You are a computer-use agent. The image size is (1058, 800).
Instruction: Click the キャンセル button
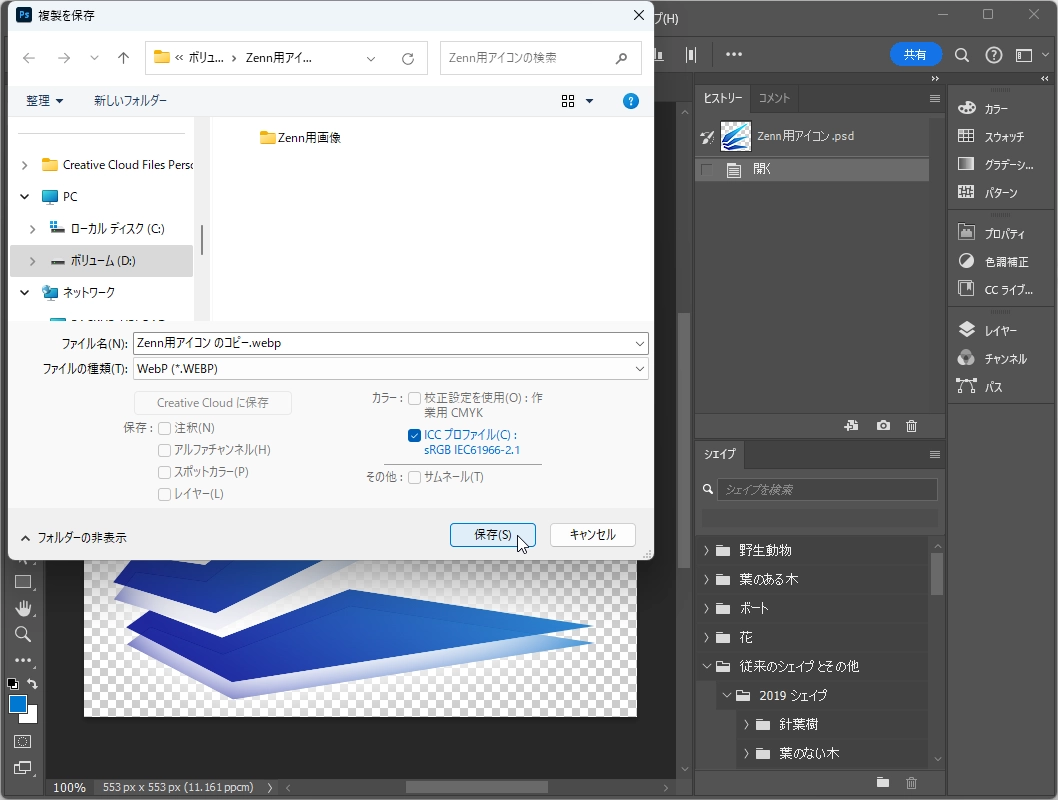tap(592, 535)
